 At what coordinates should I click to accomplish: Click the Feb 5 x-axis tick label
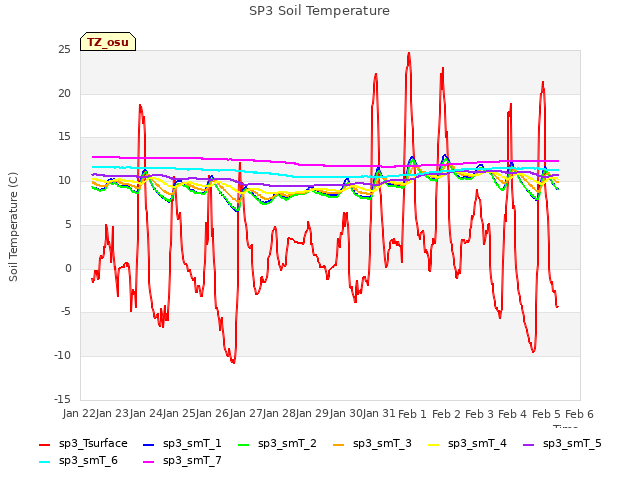(x=546, y=414)
